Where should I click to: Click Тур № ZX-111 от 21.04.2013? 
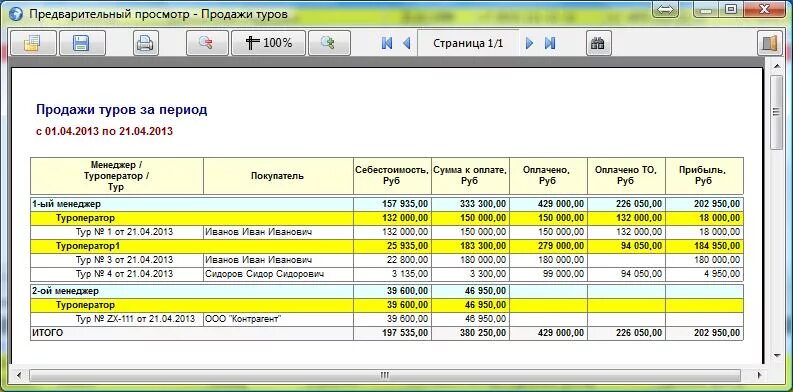[x=136, y=319]
